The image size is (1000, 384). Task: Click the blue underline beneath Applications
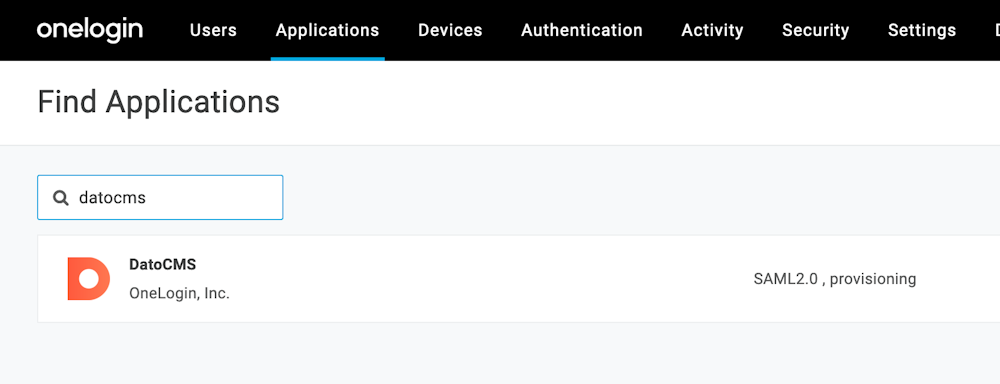point(328,59)
